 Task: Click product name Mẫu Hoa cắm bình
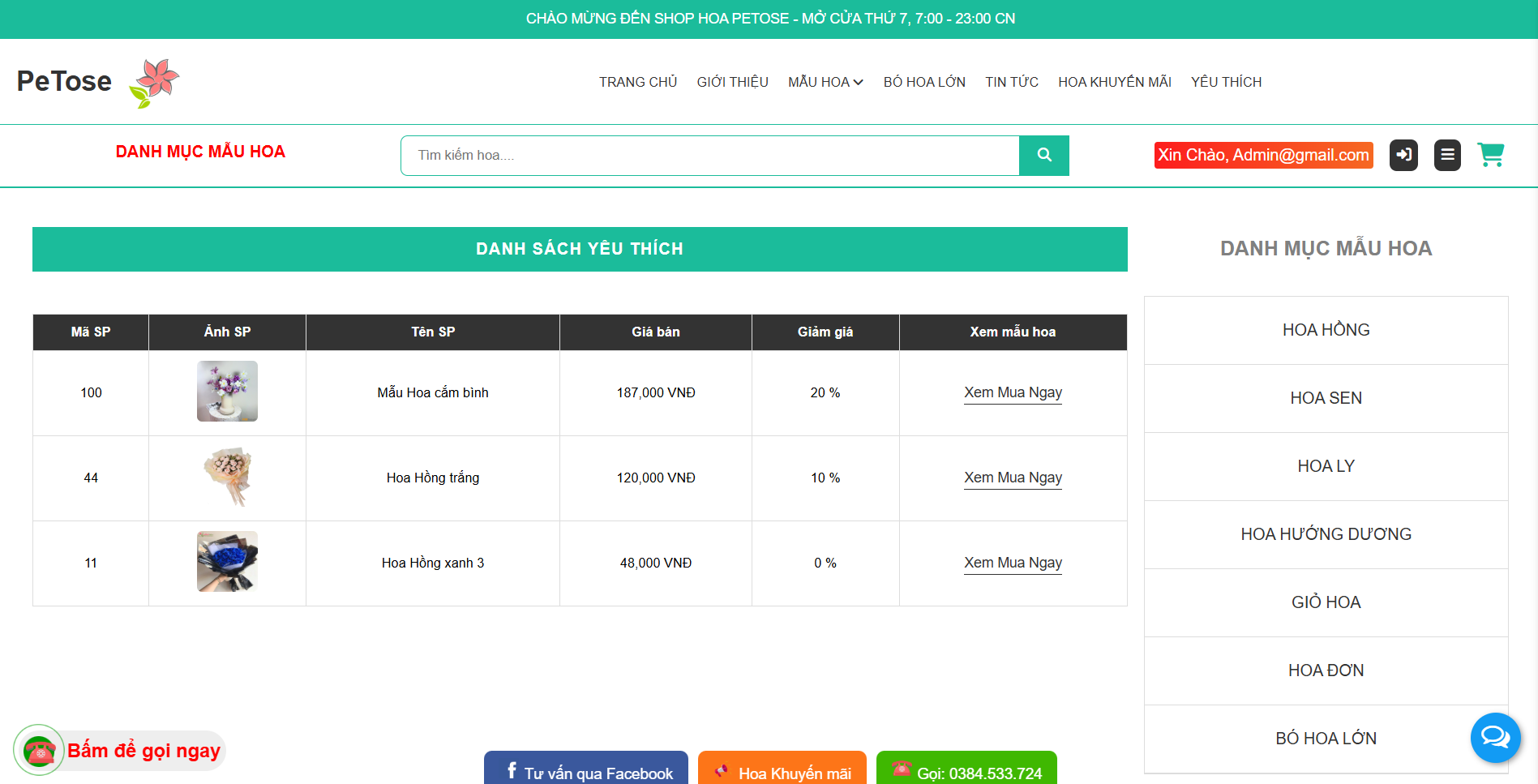tap(433, 392)
